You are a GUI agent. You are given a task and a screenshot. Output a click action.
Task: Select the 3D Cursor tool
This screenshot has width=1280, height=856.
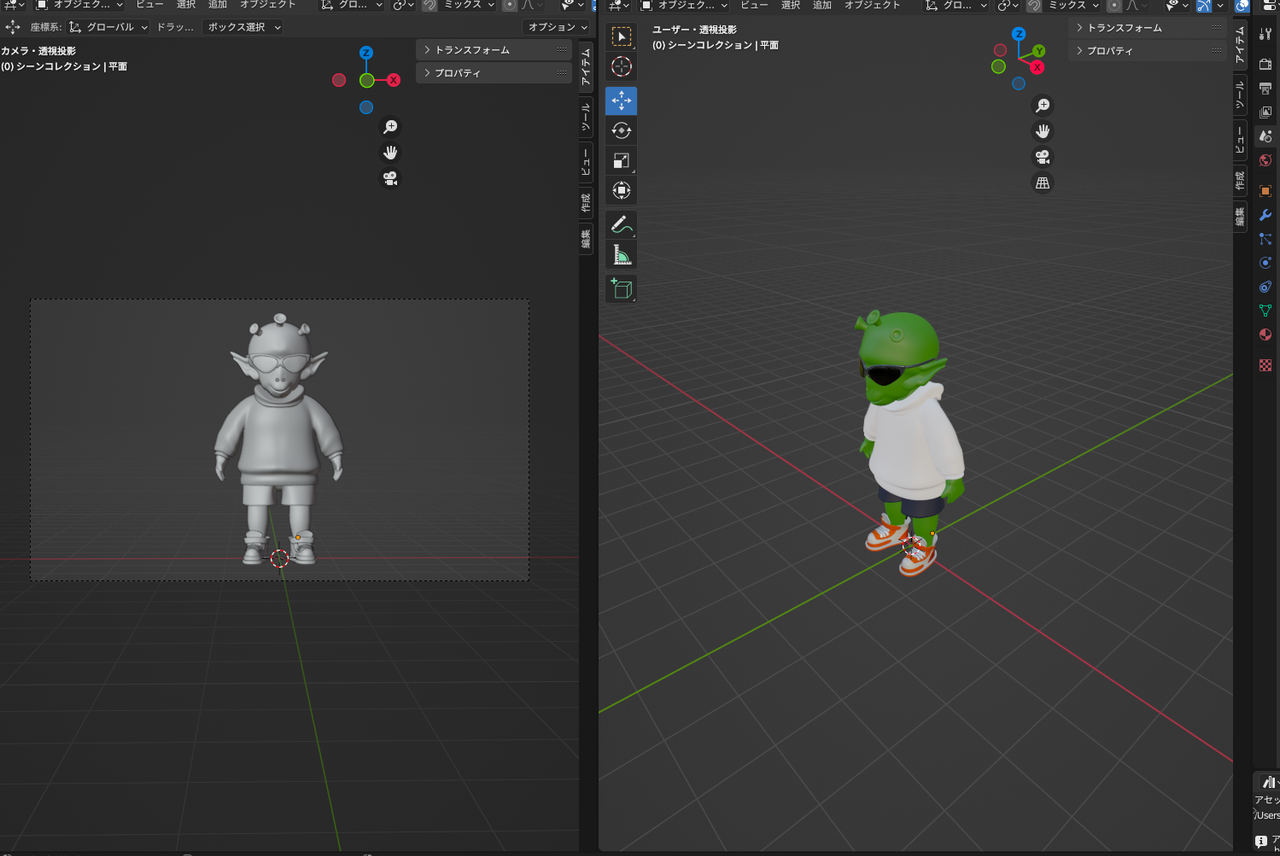pos(621,67)
